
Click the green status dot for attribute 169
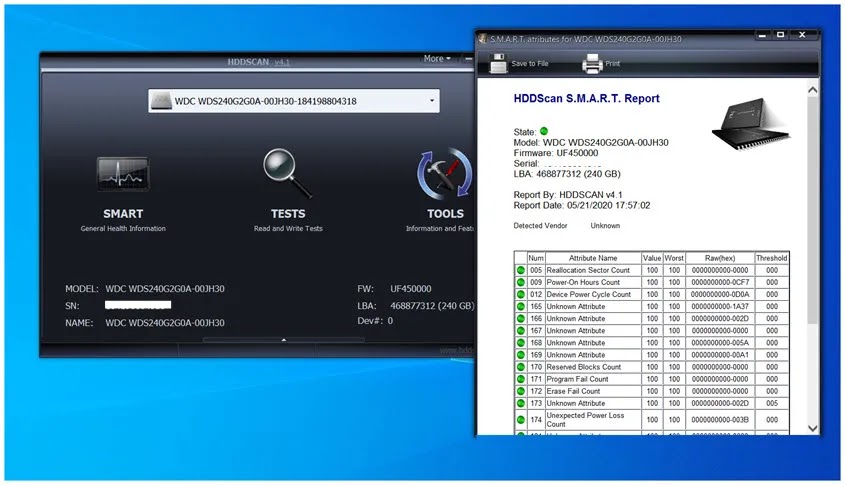(521, 355)
